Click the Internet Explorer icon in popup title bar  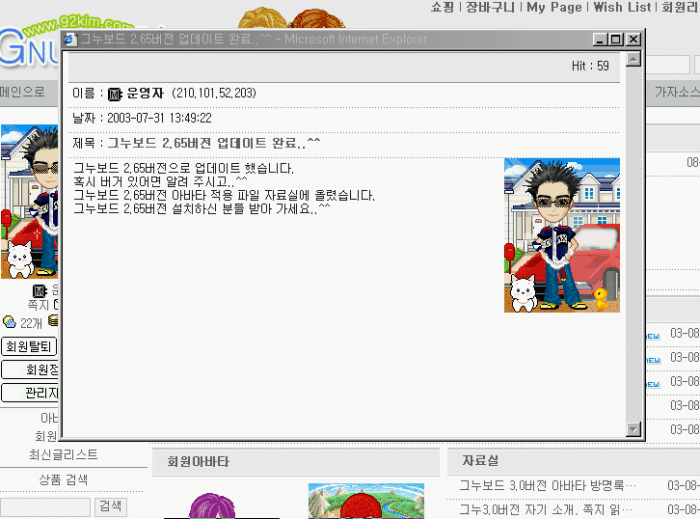tap(70, 39)
